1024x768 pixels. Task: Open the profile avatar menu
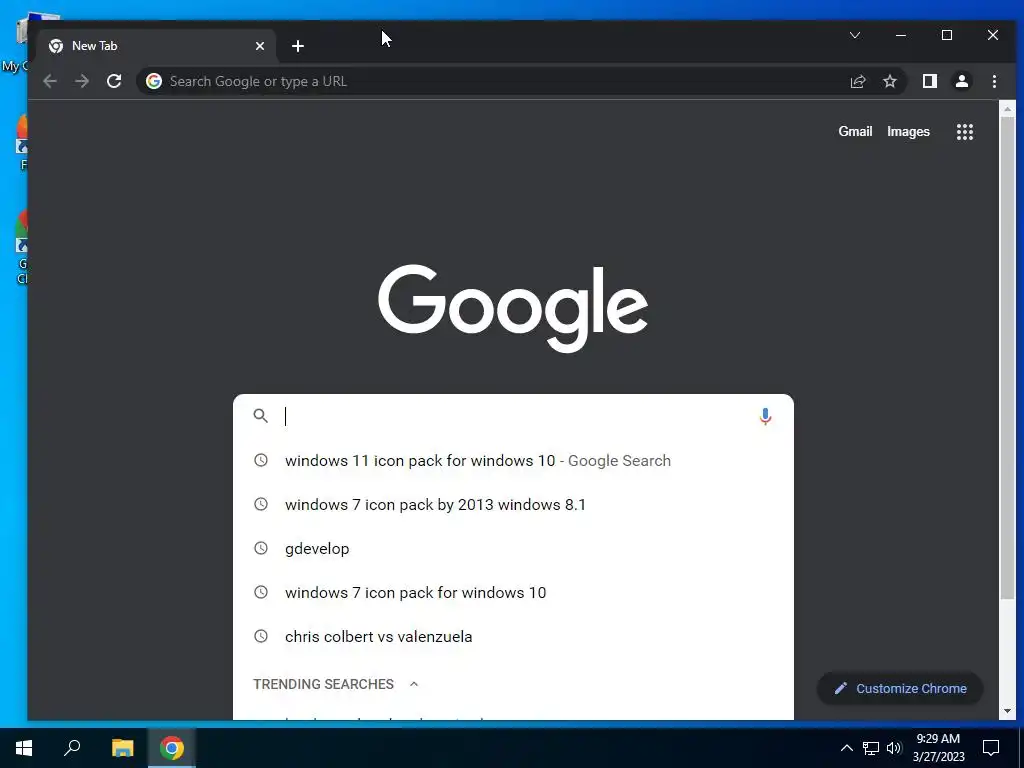click(961, 81)
